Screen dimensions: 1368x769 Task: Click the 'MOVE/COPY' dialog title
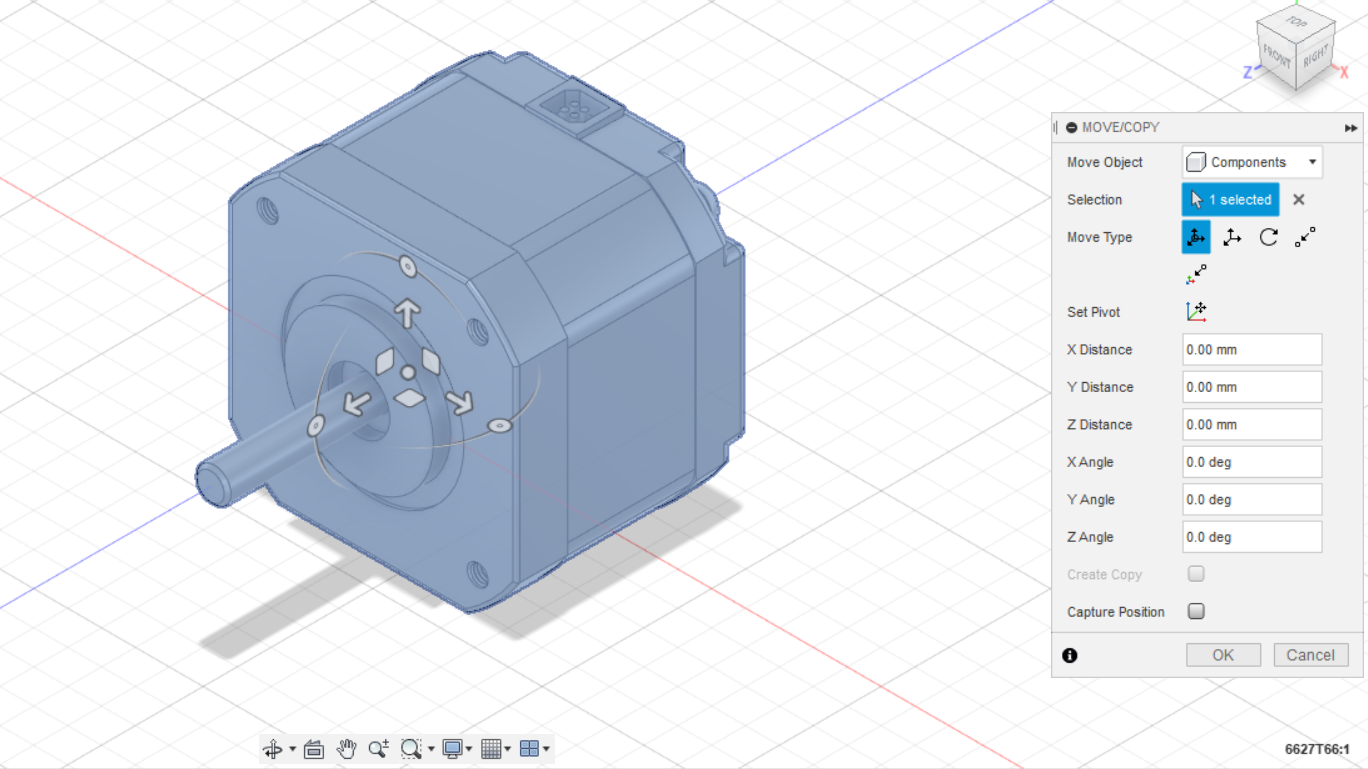1121,128
